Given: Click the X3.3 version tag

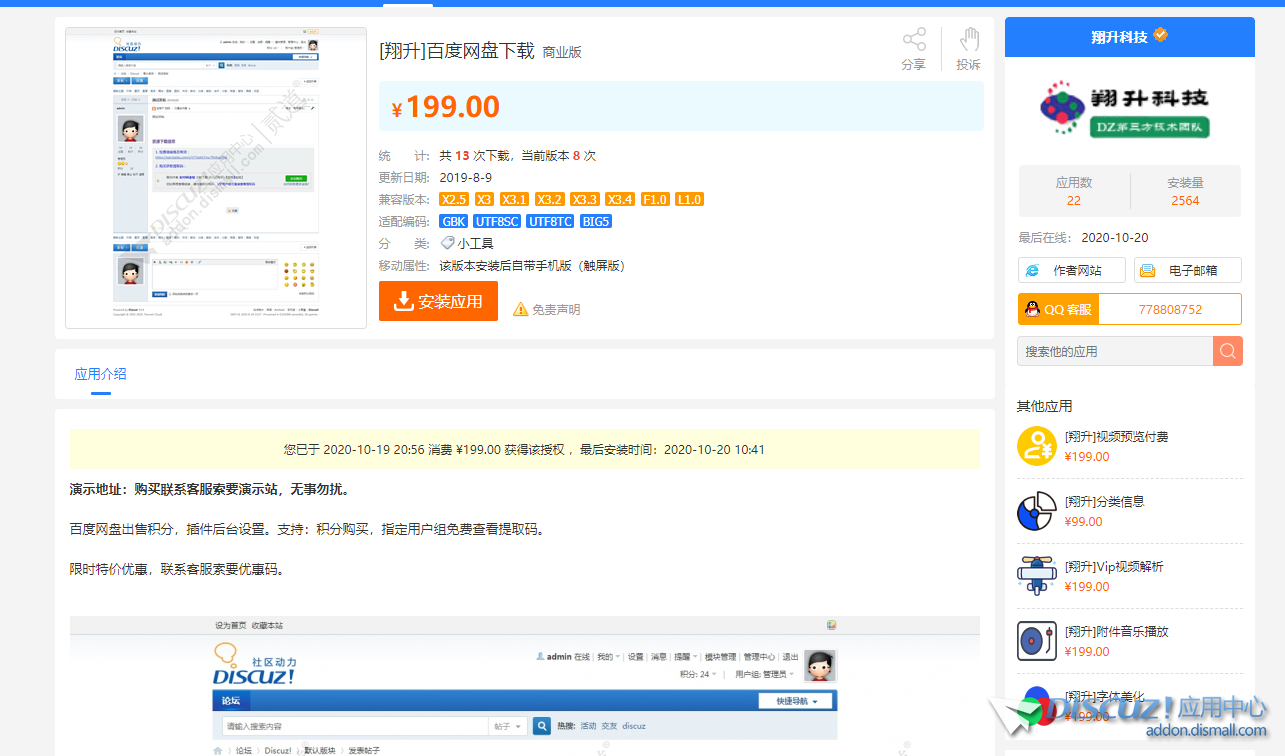Looking at the screenshot, I should (585, 199).
